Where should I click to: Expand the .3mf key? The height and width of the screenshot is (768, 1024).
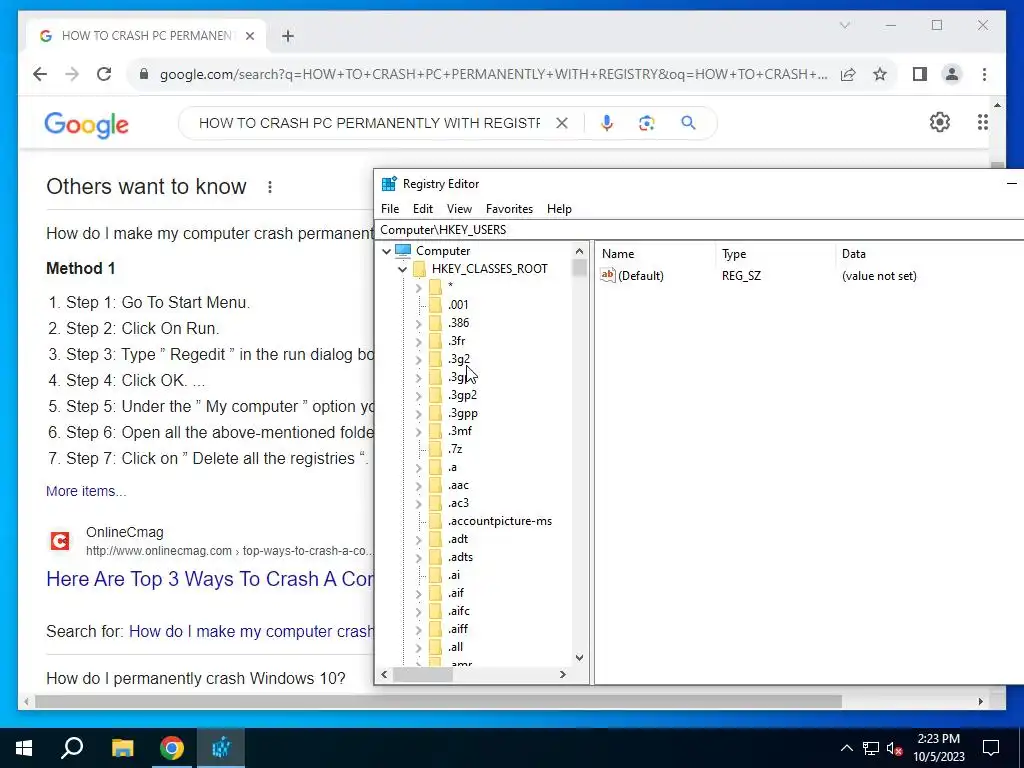click(x=419, y=432)
